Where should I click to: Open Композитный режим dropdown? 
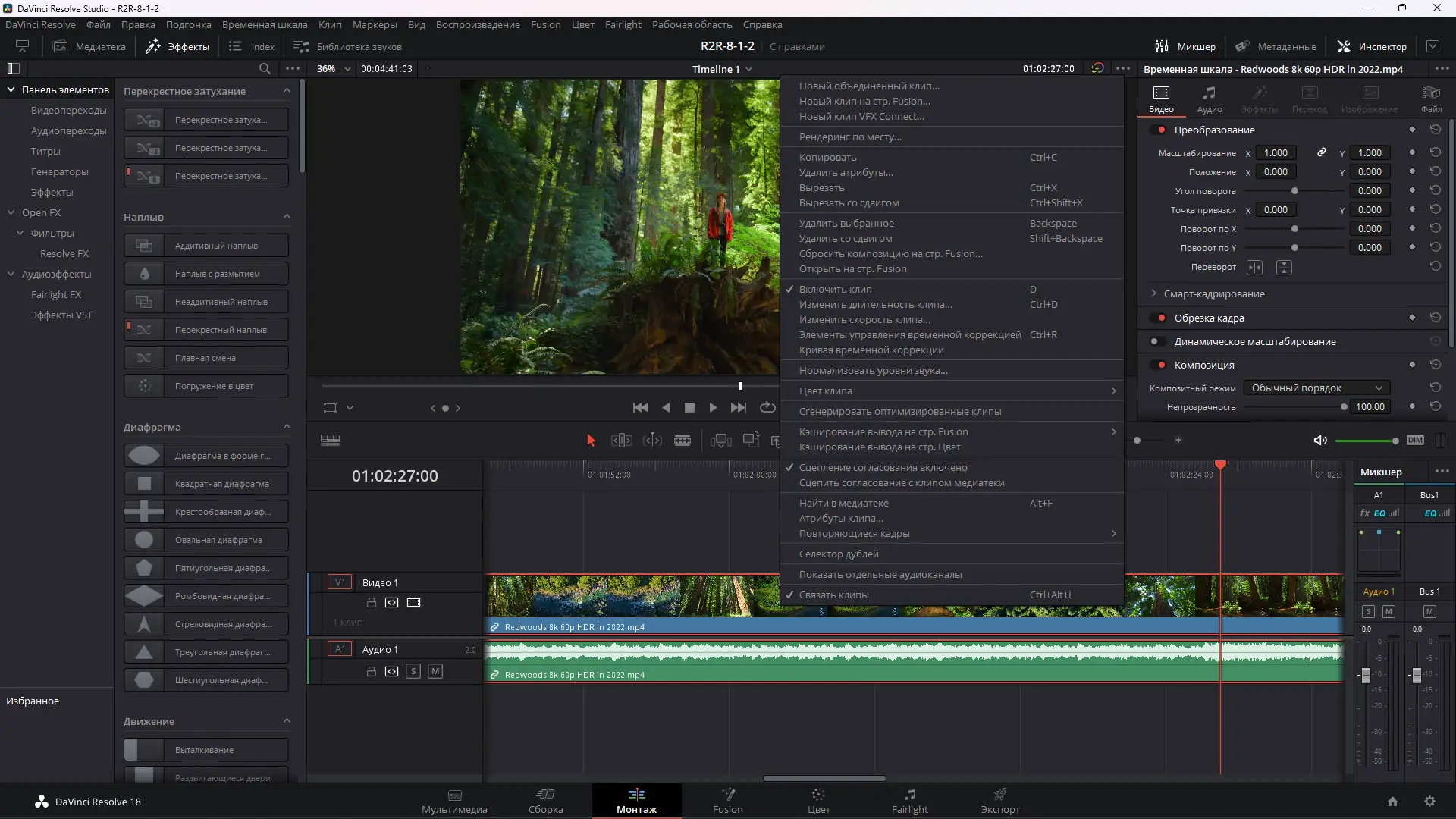[1316, 388]
